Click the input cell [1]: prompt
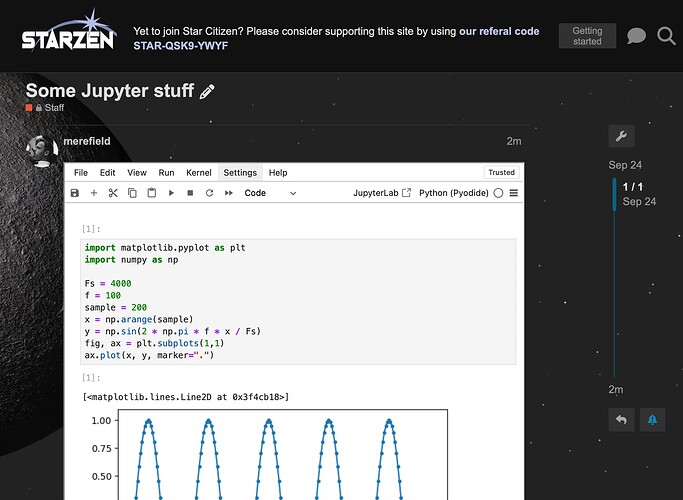The image size is (683, 500). tap(91, 229)
